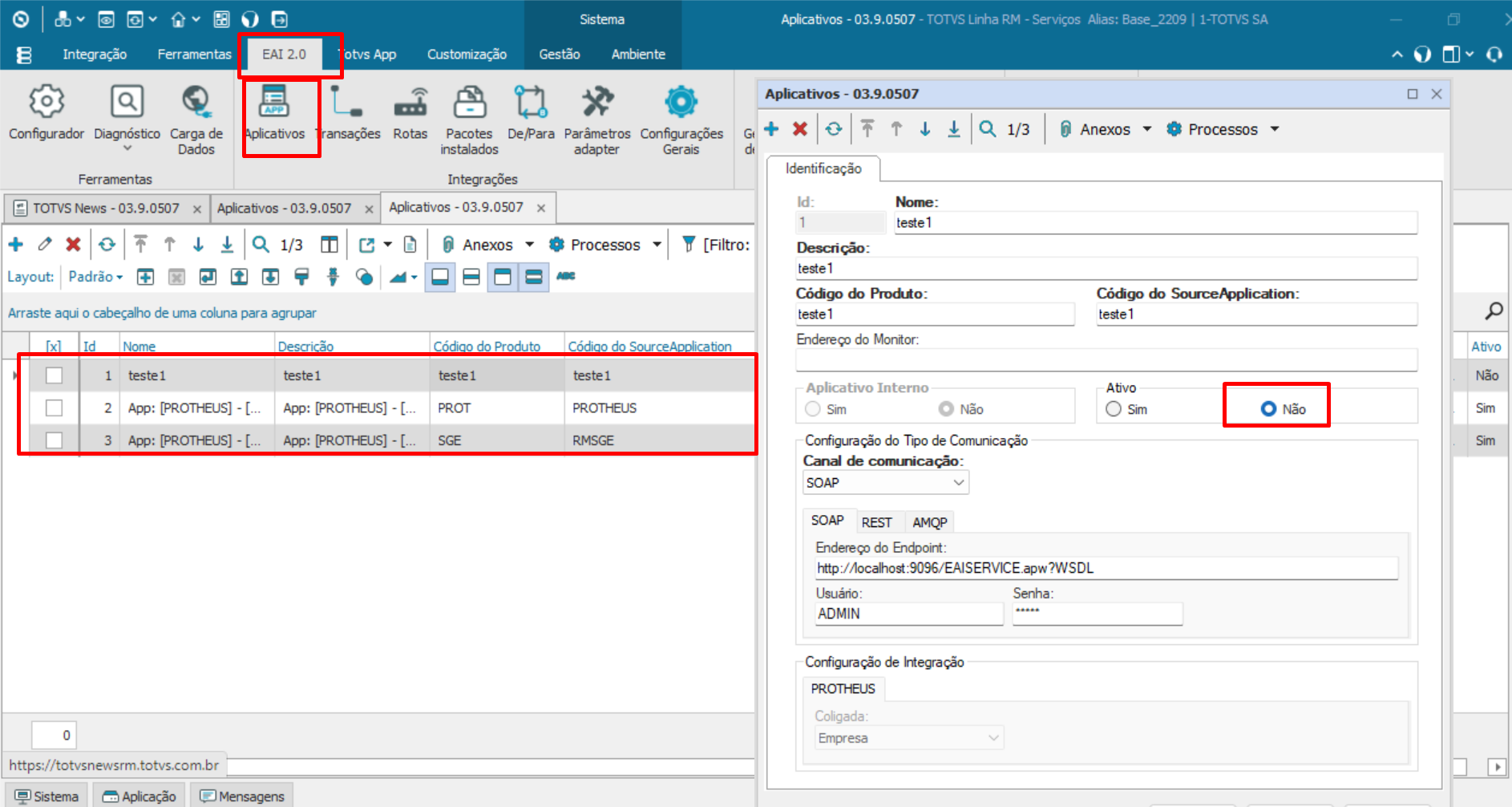This screenshot has height=807, width=1512.
Task: Click the filter funnel icon beside [Filtro:
Action: [689, 245]
